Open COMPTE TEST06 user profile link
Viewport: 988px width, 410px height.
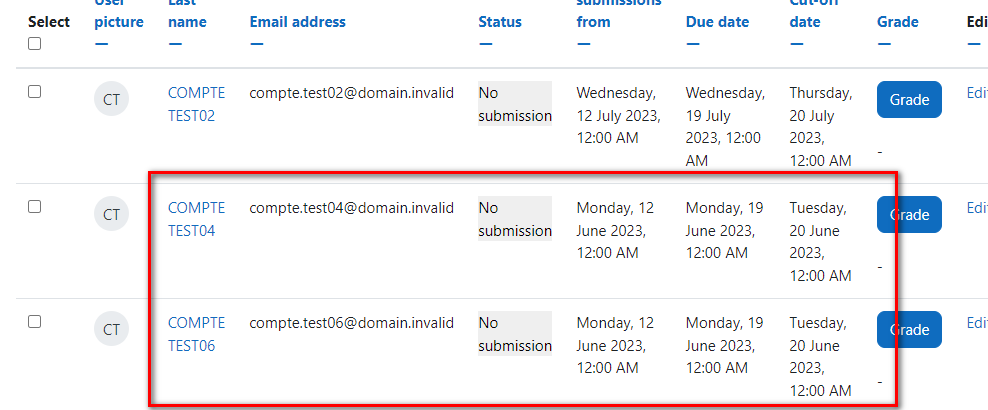point(196,334)
